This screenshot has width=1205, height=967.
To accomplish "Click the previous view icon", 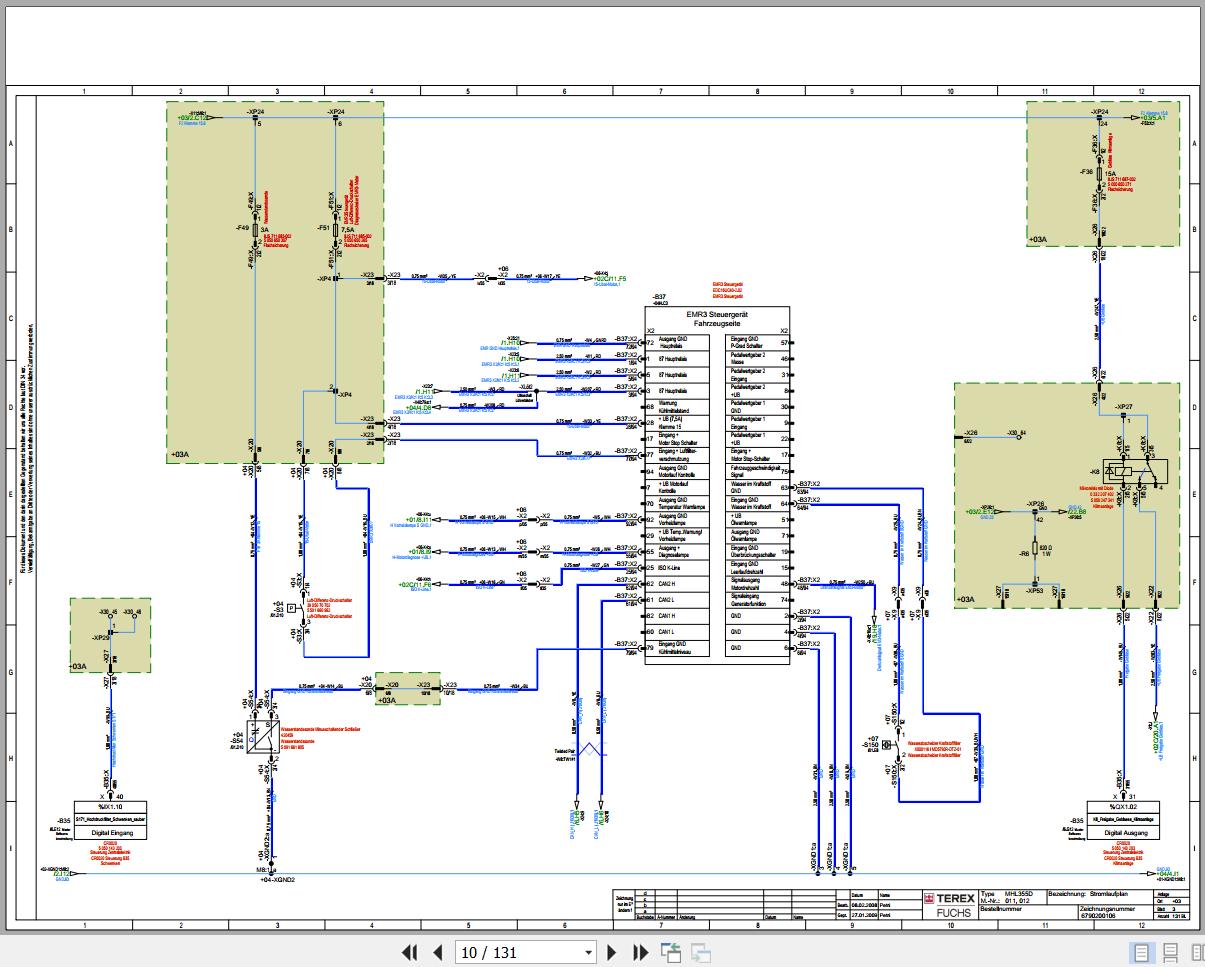I will click(x=670, y=952).
